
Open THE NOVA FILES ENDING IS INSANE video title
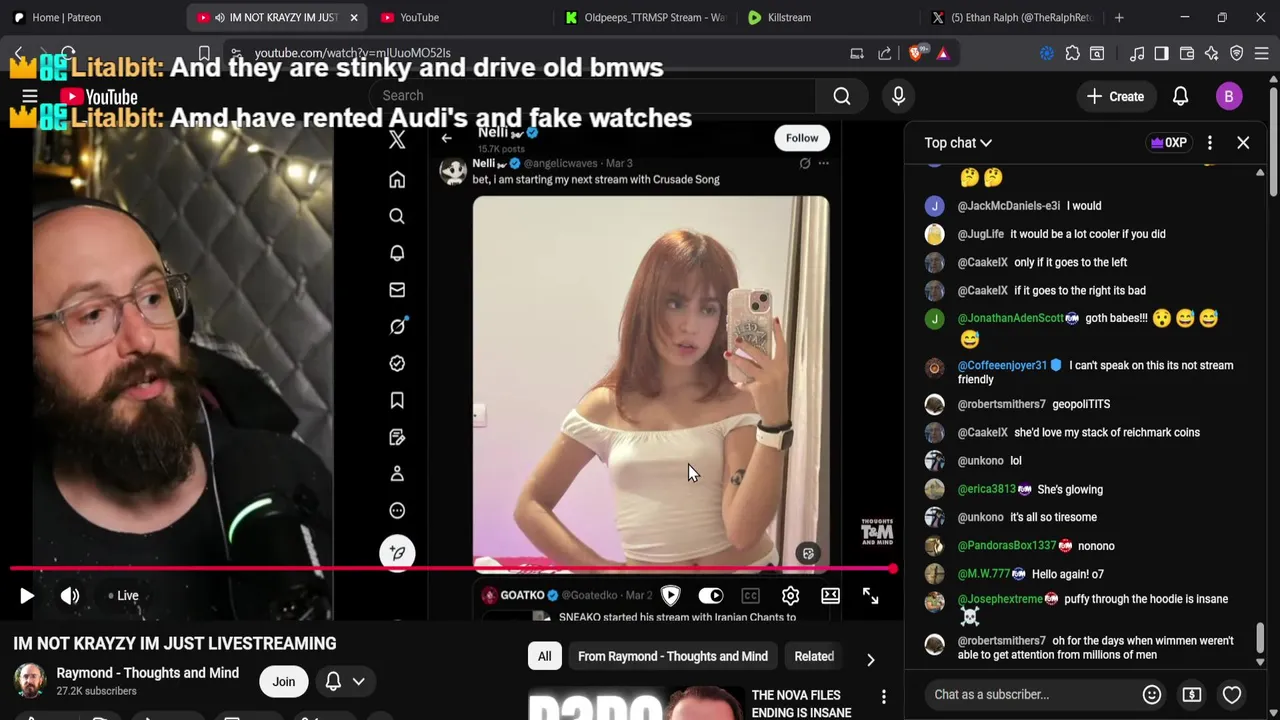tap(801, 704)
